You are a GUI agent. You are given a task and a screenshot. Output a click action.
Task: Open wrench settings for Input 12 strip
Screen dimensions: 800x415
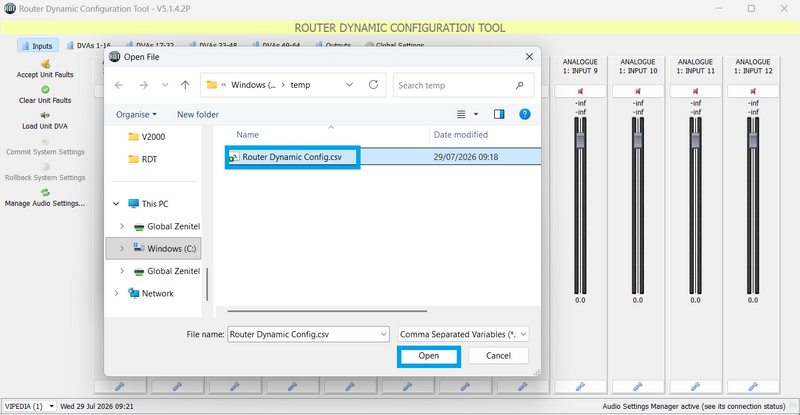753,387
